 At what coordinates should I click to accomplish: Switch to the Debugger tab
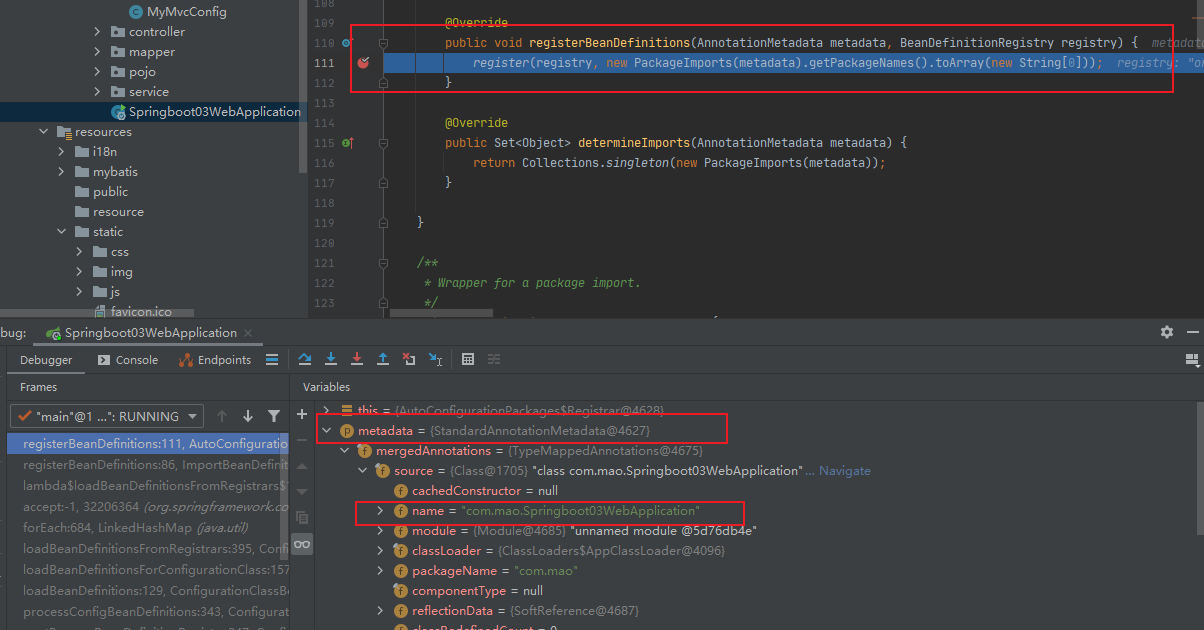(46, 360)
